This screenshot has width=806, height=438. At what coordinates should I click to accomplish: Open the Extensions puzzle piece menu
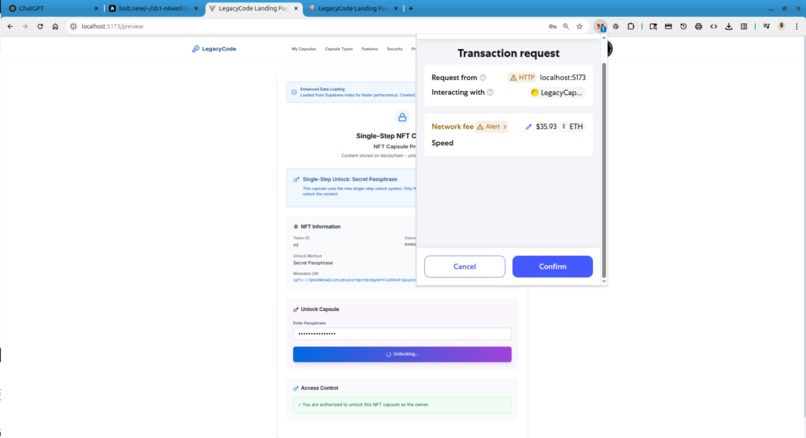tap(631, 26)
